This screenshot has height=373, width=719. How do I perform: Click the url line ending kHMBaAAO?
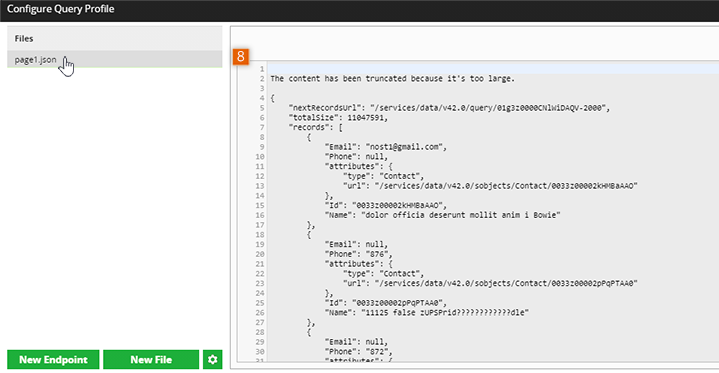point(490,186)
